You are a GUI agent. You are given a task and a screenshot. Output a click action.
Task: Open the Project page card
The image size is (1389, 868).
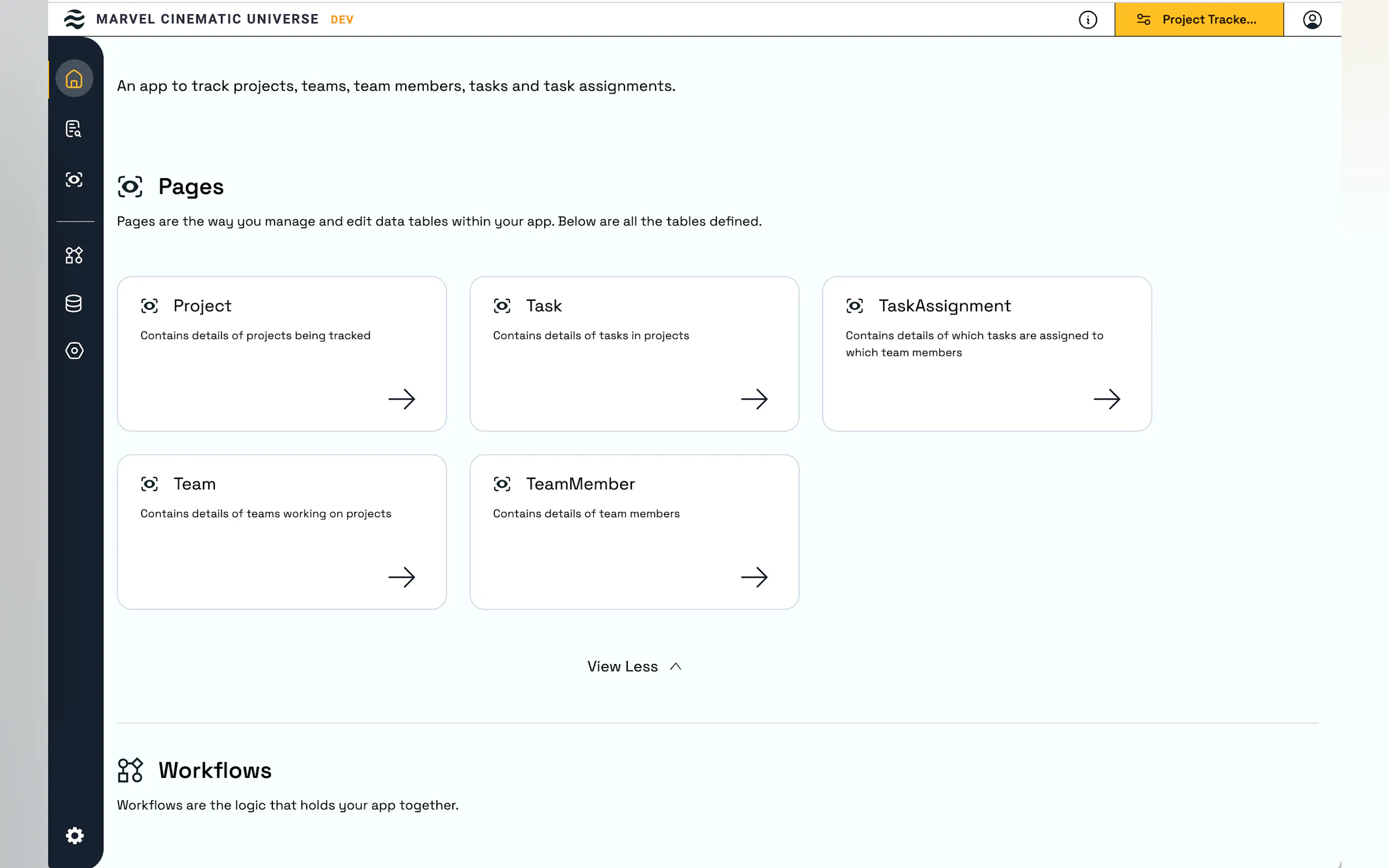(282, 354)
